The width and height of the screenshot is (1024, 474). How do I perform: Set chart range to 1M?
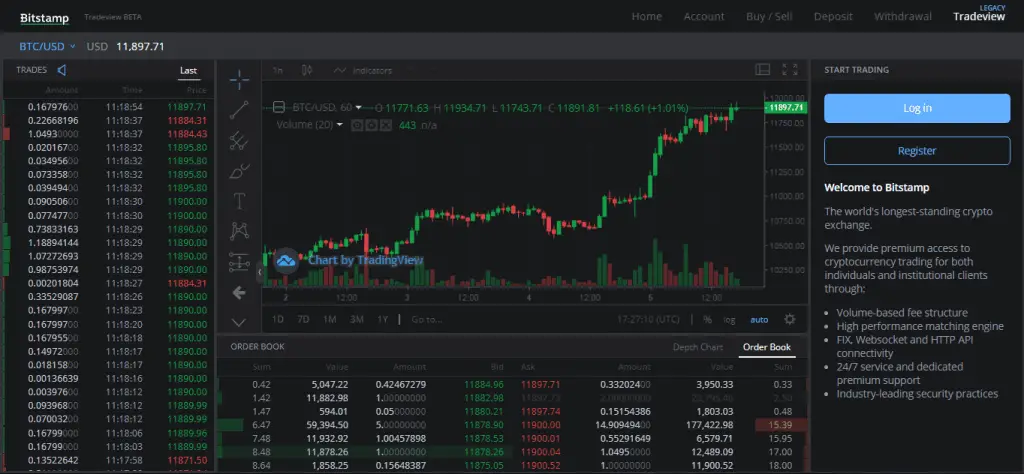tap(330, 319)
